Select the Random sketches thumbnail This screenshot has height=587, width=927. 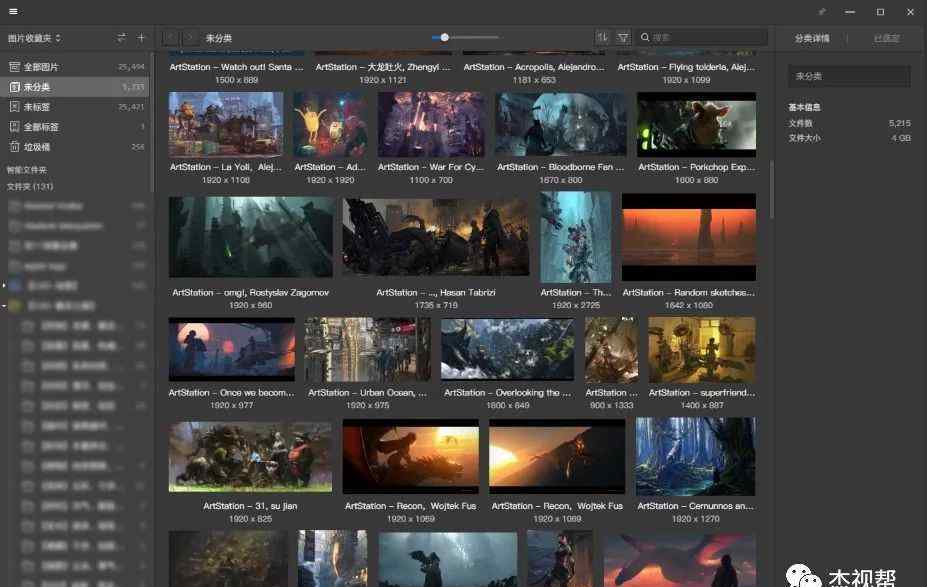click(x=689, y=236)
